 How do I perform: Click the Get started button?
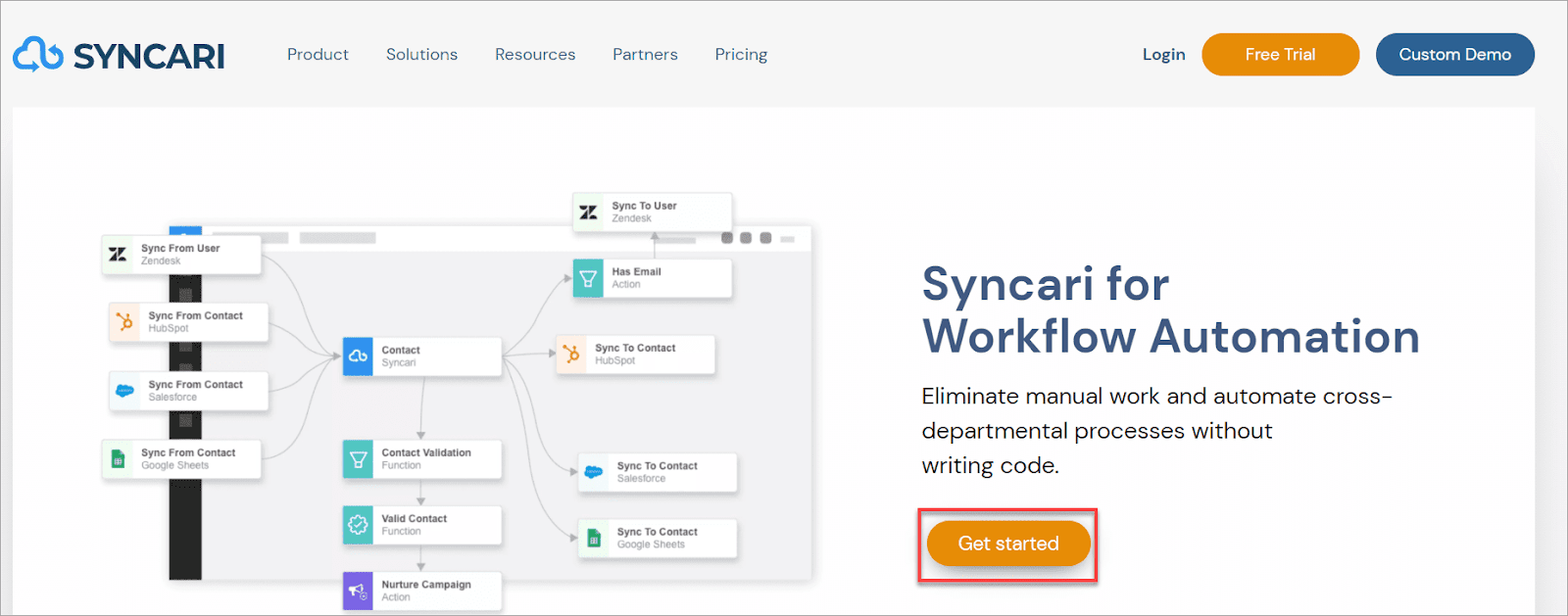tap(1008, 544)
